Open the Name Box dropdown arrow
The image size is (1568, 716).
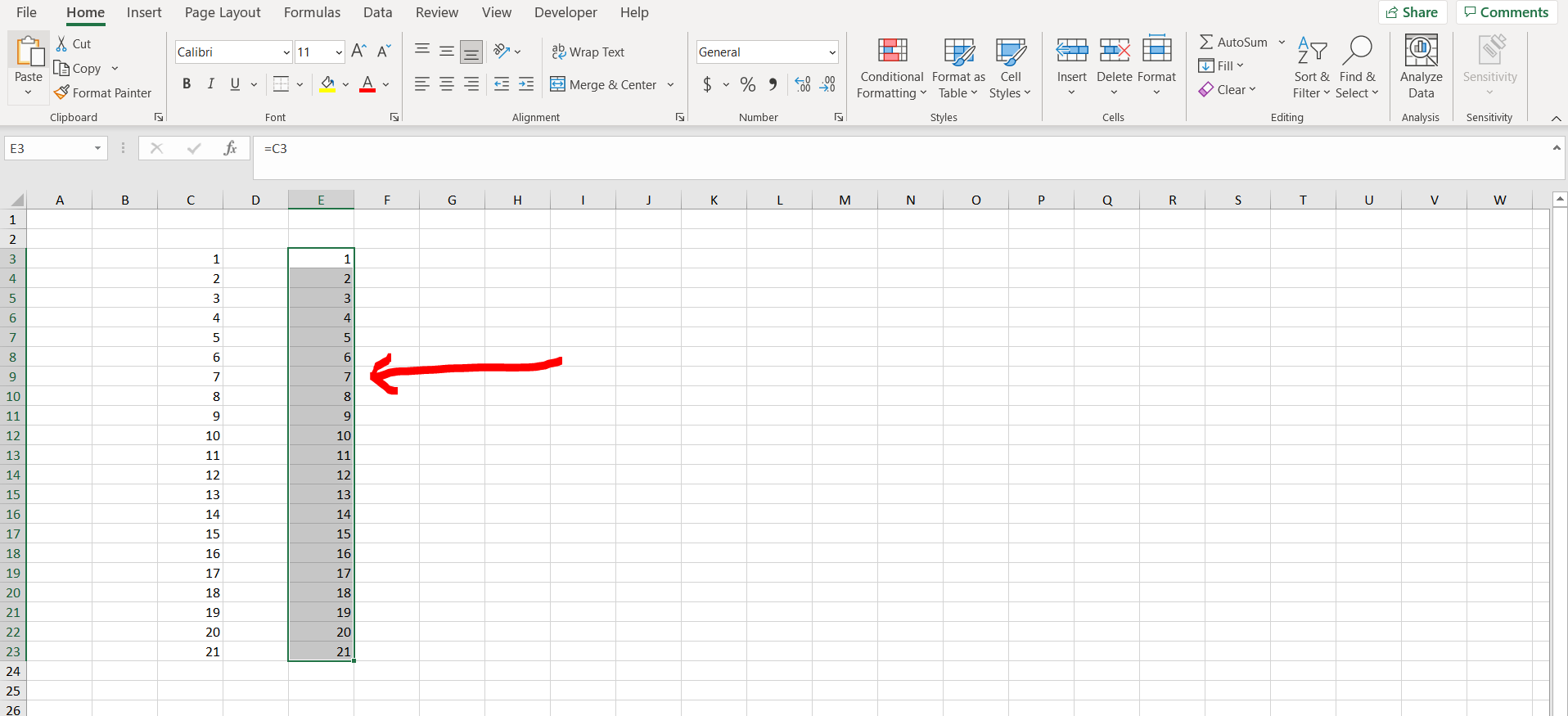pos(97,148)
